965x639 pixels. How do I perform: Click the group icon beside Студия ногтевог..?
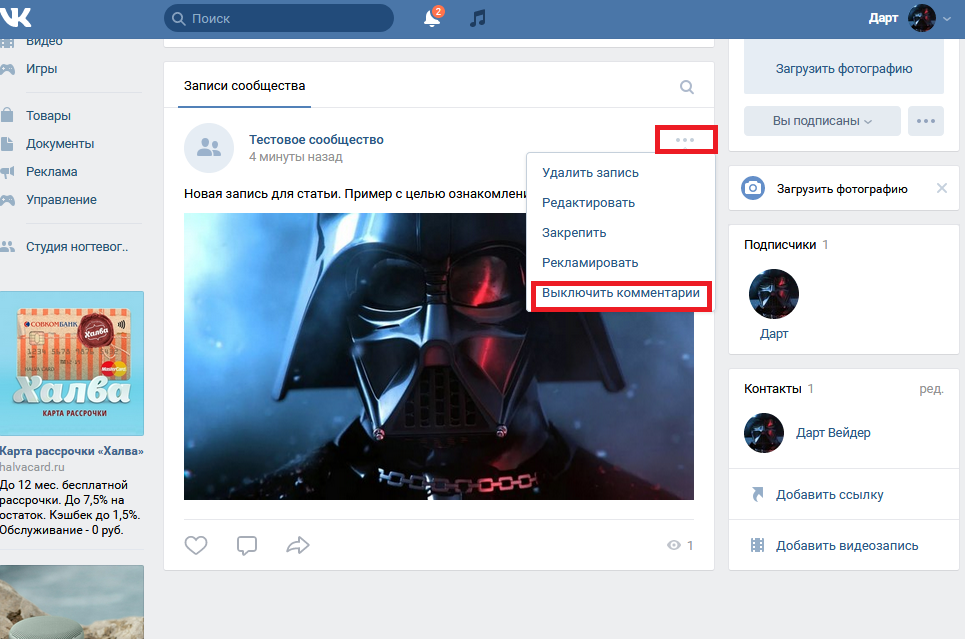pyautogui.click(x=7, y=246)
